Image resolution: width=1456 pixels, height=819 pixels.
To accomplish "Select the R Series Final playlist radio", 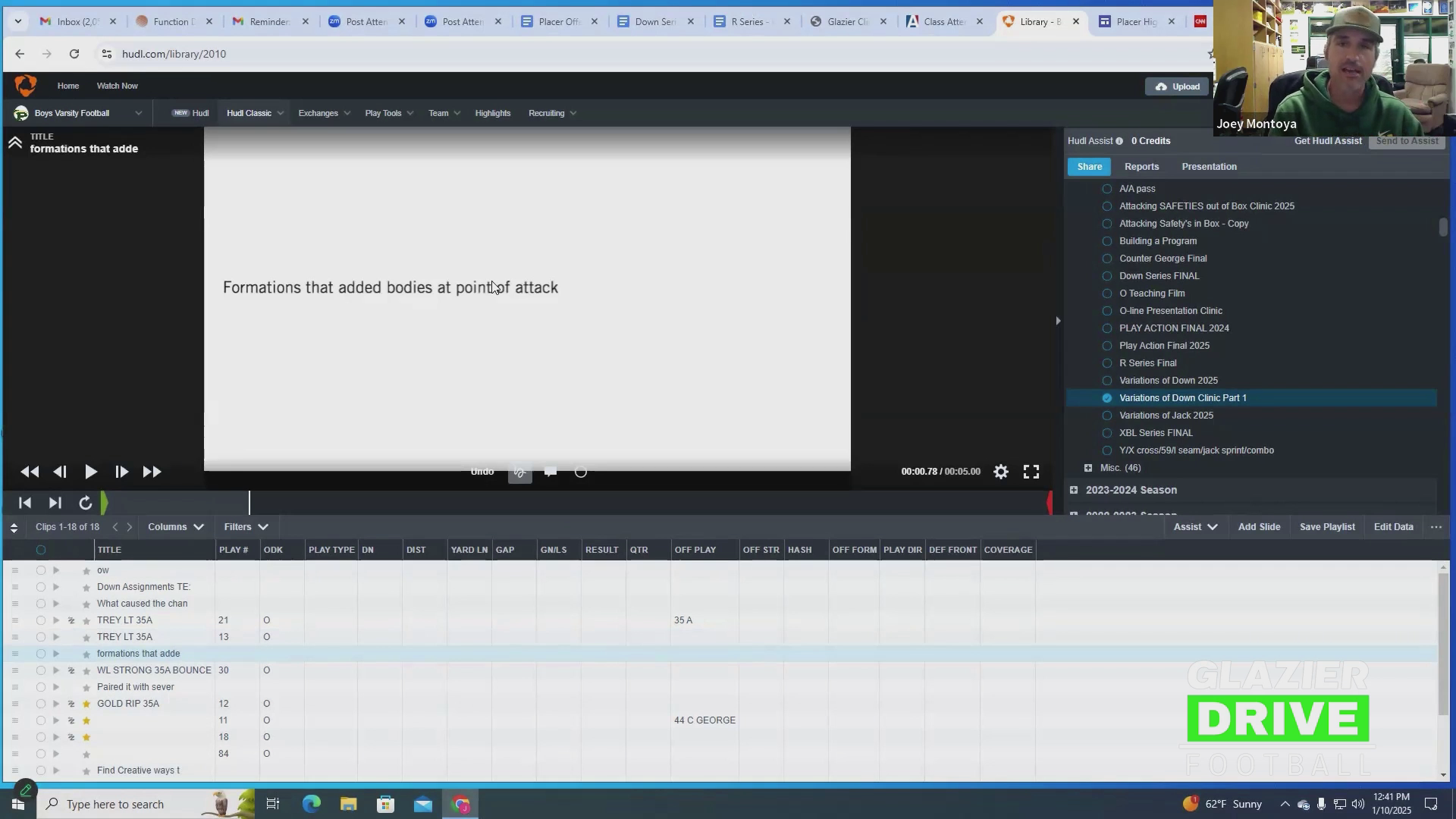I will 1107,363.
